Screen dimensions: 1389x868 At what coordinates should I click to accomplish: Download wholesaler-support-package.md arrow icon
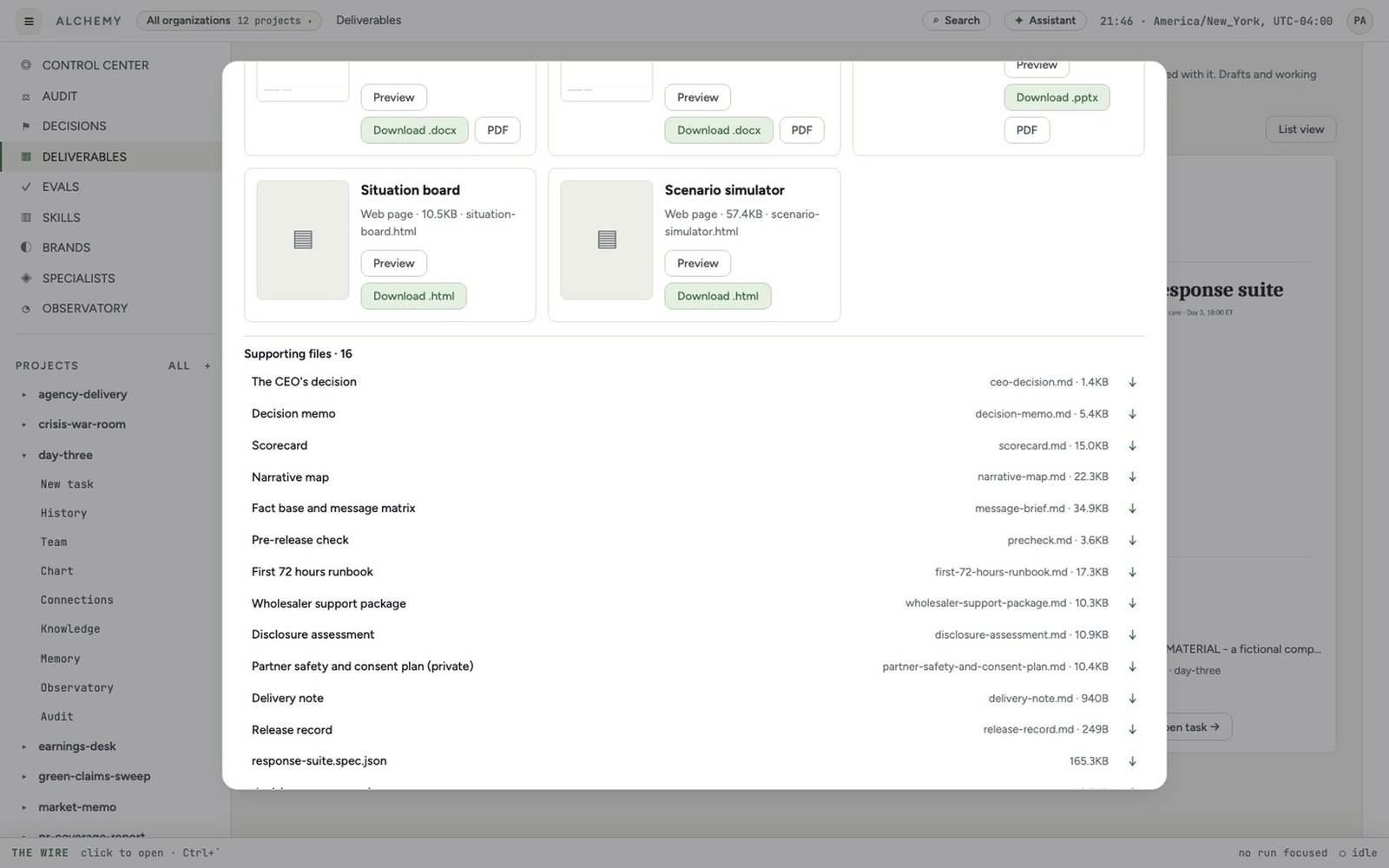pos(1132,603)
